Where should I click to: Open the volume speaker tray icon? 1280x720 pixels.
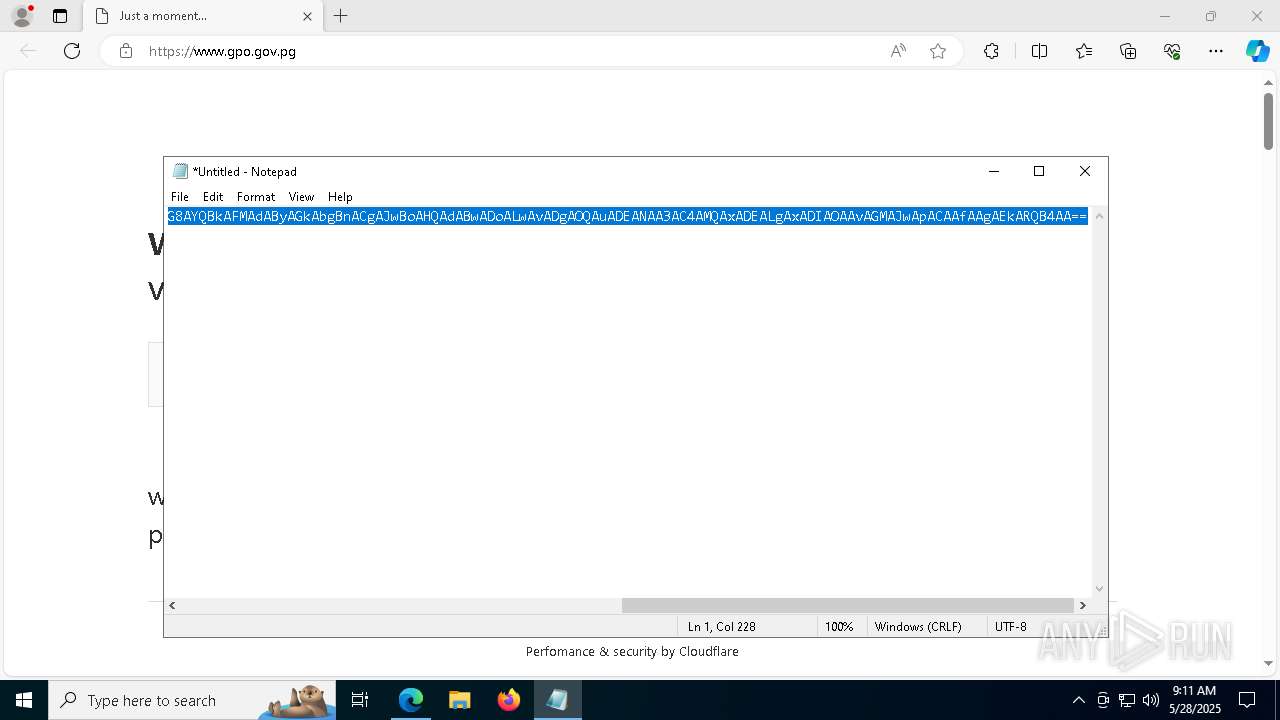click(1151, 700)
